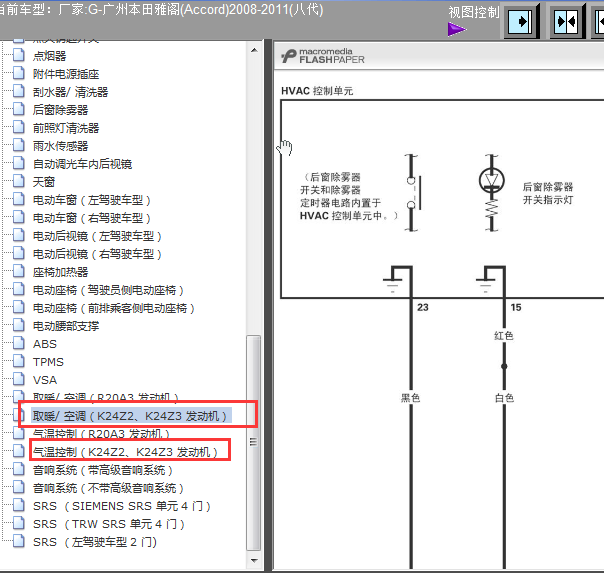This screenshot has width=604, height=573.
Task: Open the 点烟器 diagram
Action: [x=49, y=56]
